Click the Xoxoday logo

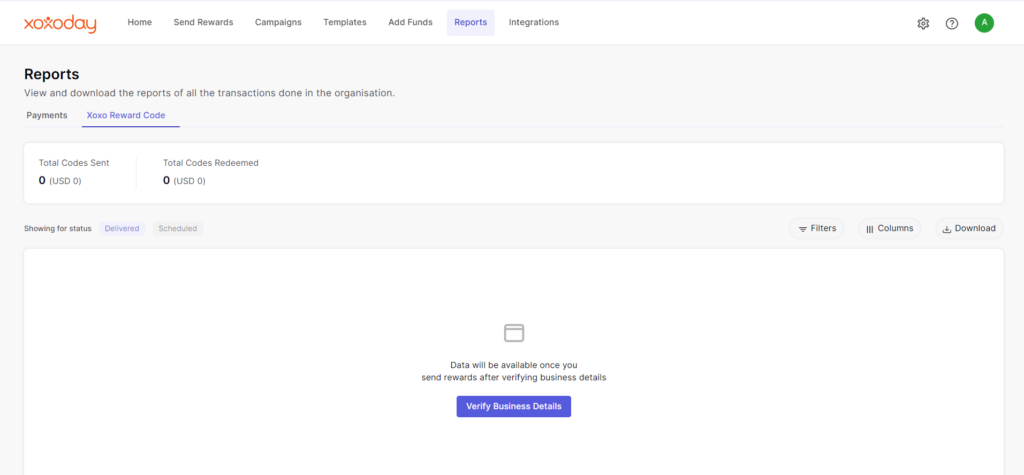(60, 24)
